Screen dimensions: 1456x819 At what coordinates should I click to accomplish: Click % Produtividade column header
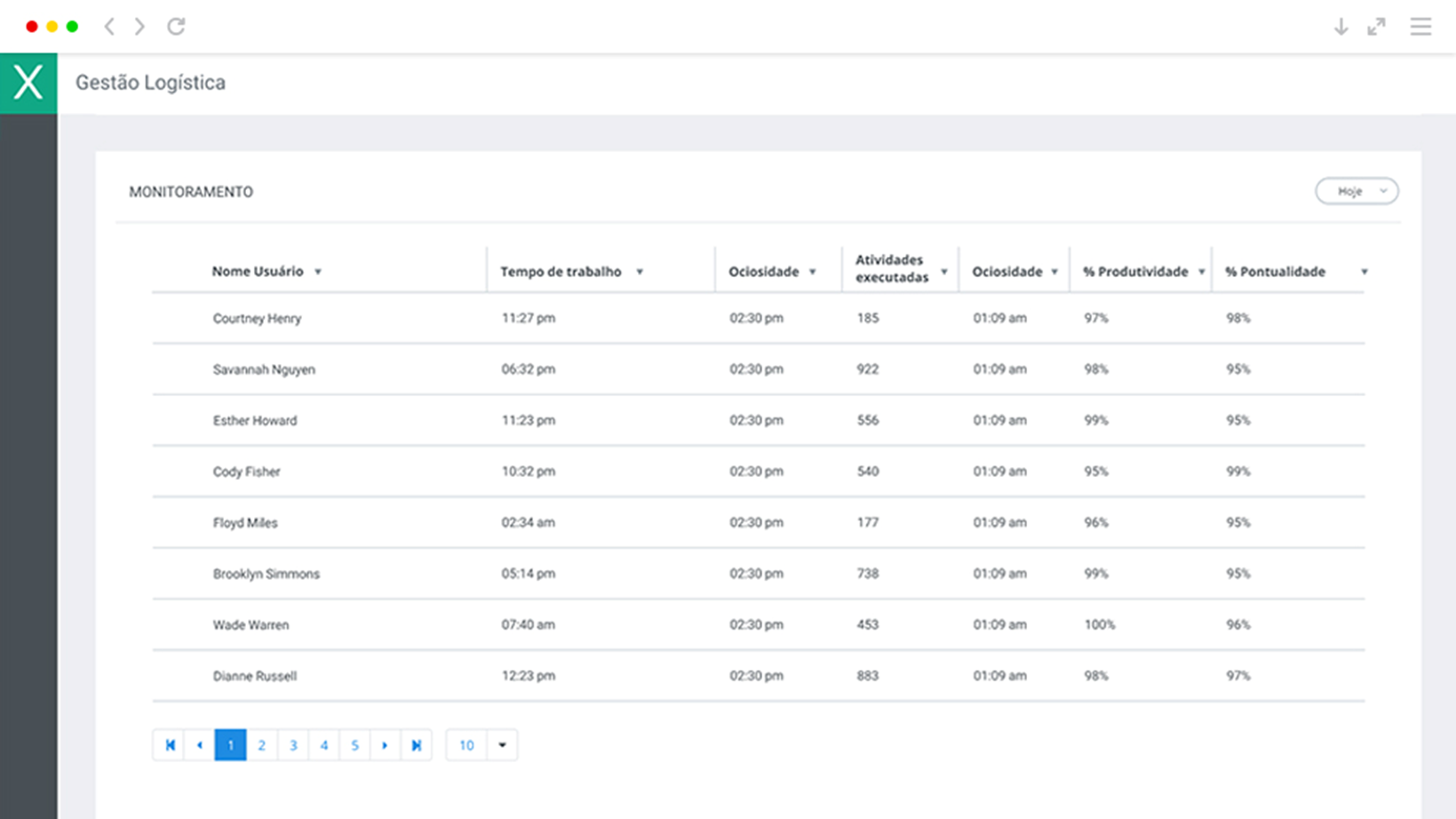point(1135,272)
